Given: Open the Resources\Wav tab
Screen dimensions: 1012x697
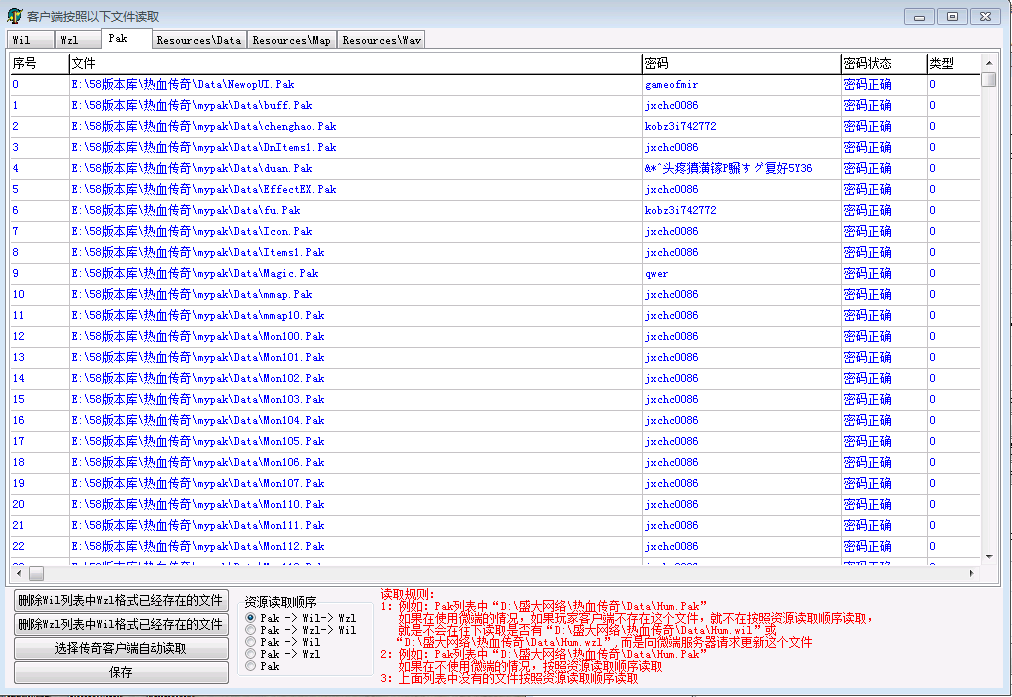Looking at the screenshot, I should (x=381, y=40).
